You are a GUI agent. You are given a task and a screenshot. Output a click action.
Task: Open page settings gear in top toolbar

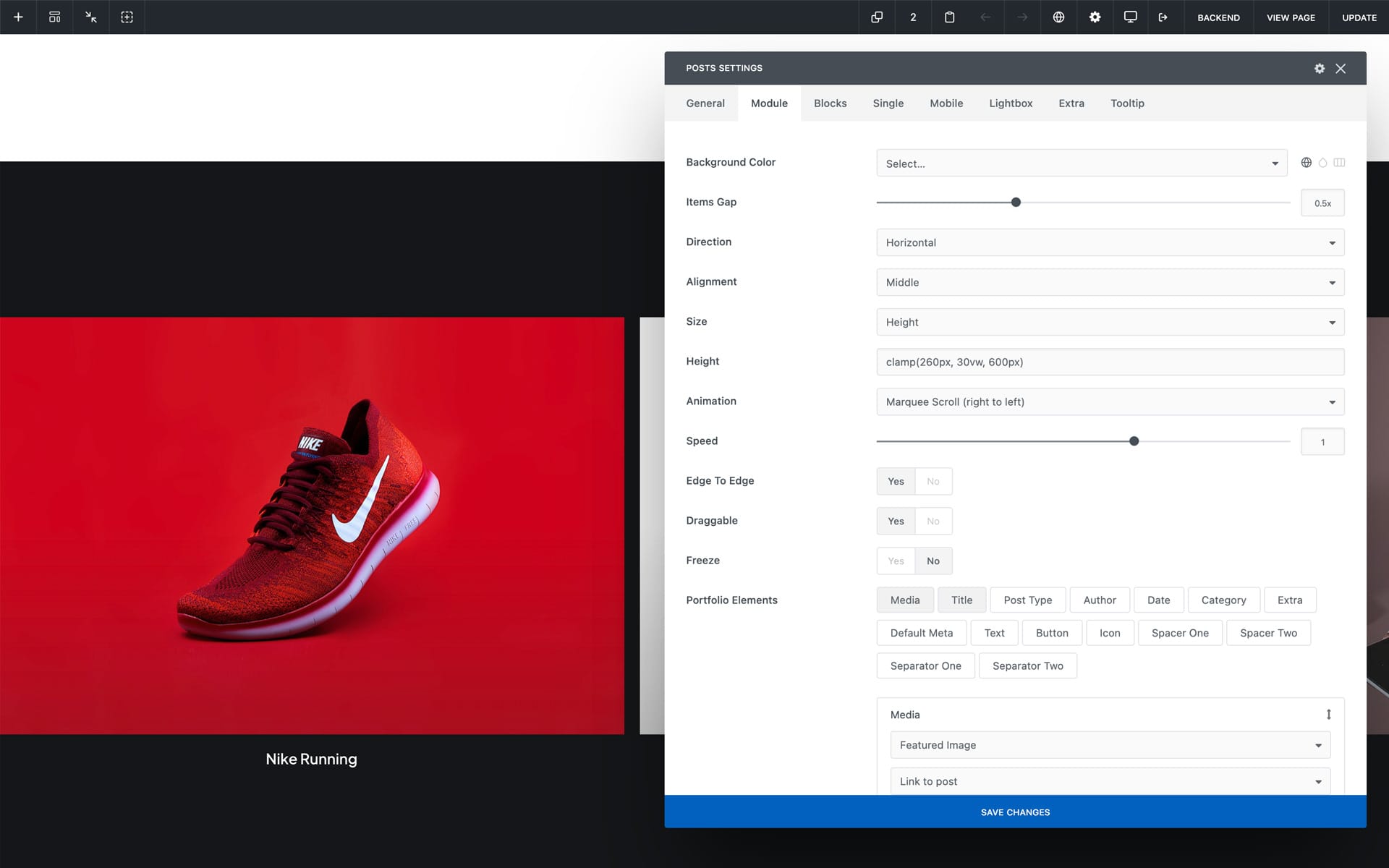[x=1095, y=17]
